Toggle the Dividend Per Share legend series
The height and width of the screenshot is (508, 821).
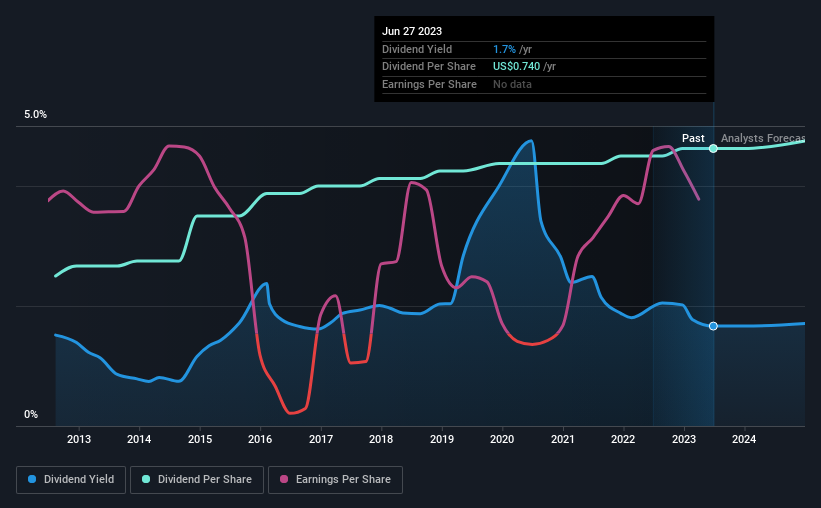[x=197, y=480]
